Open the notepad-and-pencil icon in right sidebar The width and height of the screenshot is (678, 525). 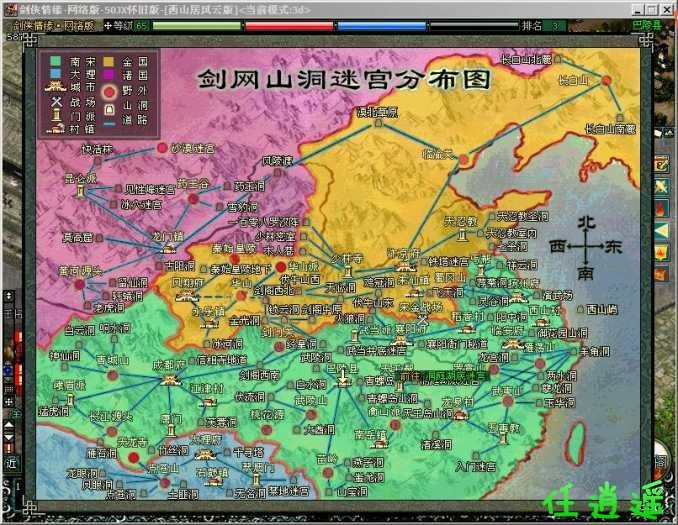click(x=662, y=165)
